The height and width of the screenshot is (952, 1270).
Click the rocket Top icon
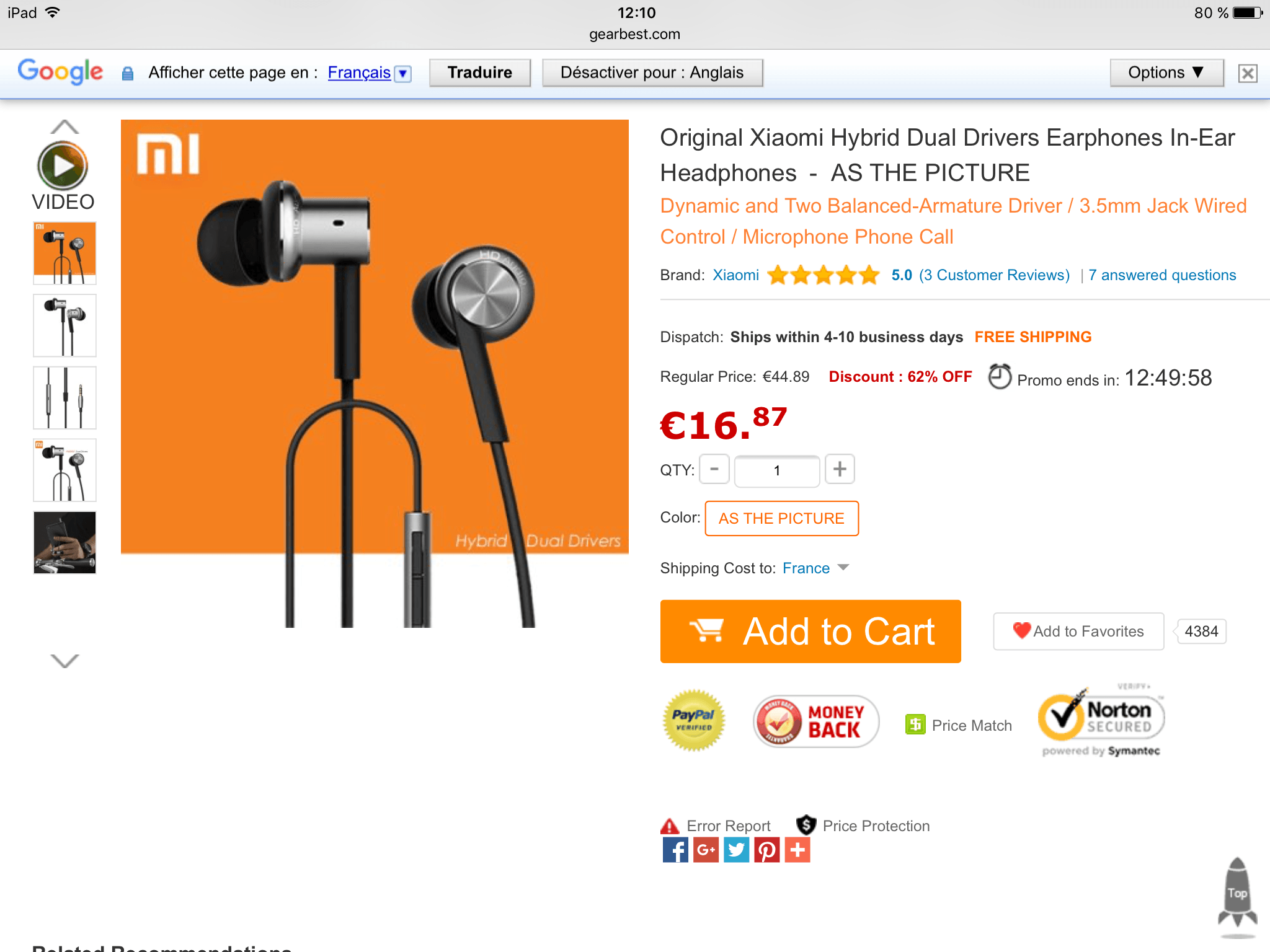1237,892
